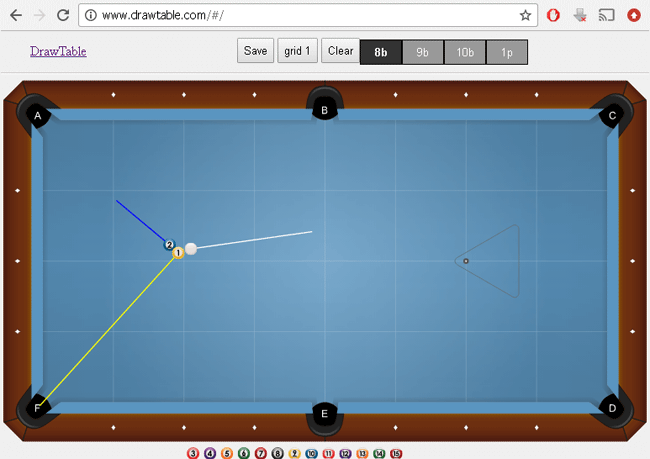This screenshot has height=459, width=650.
Task: Reload the page using the refresh icon
Action: point(63,16)
